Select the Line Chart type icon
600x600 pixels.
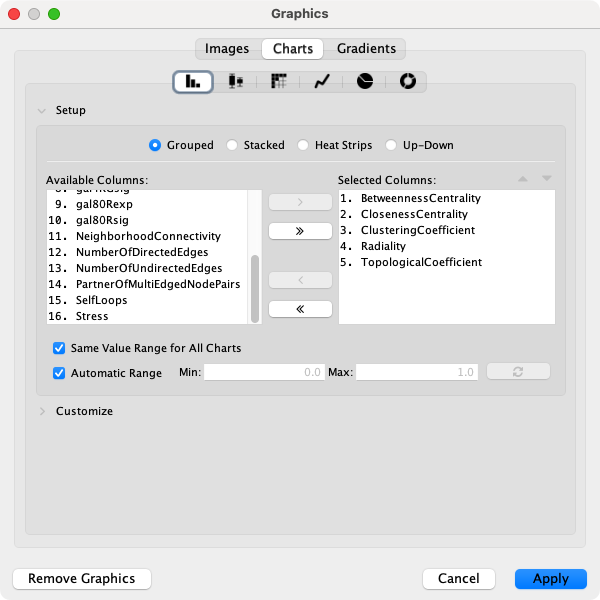click(322, 82)
